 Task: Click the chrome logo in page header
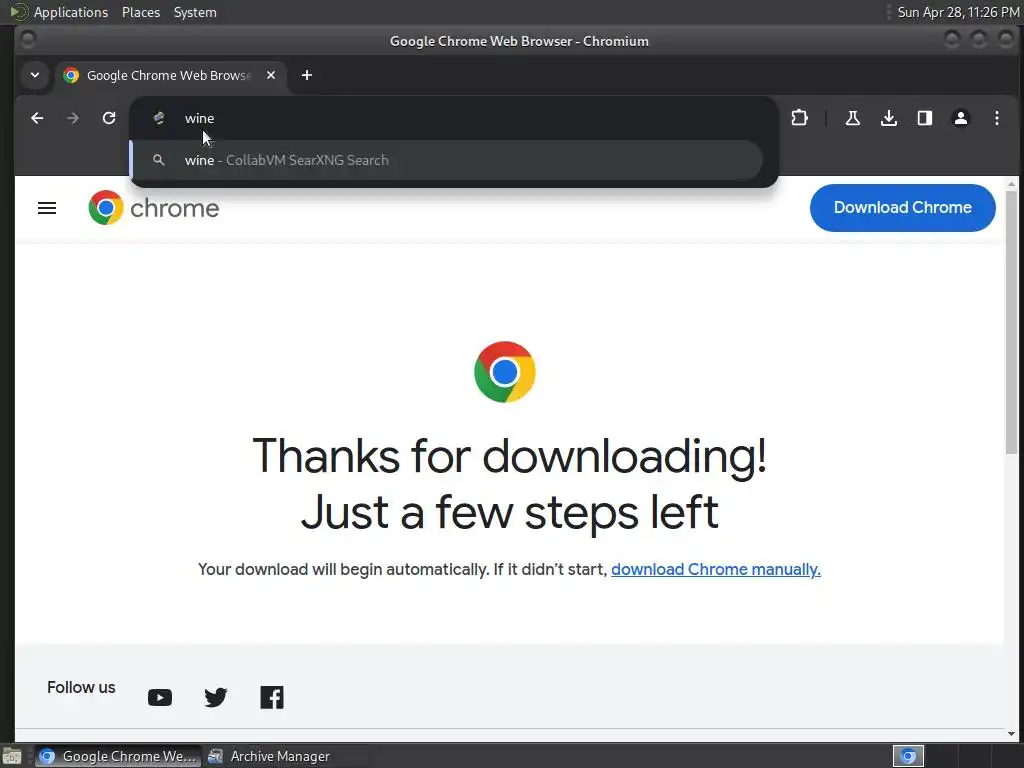point(154,208)
